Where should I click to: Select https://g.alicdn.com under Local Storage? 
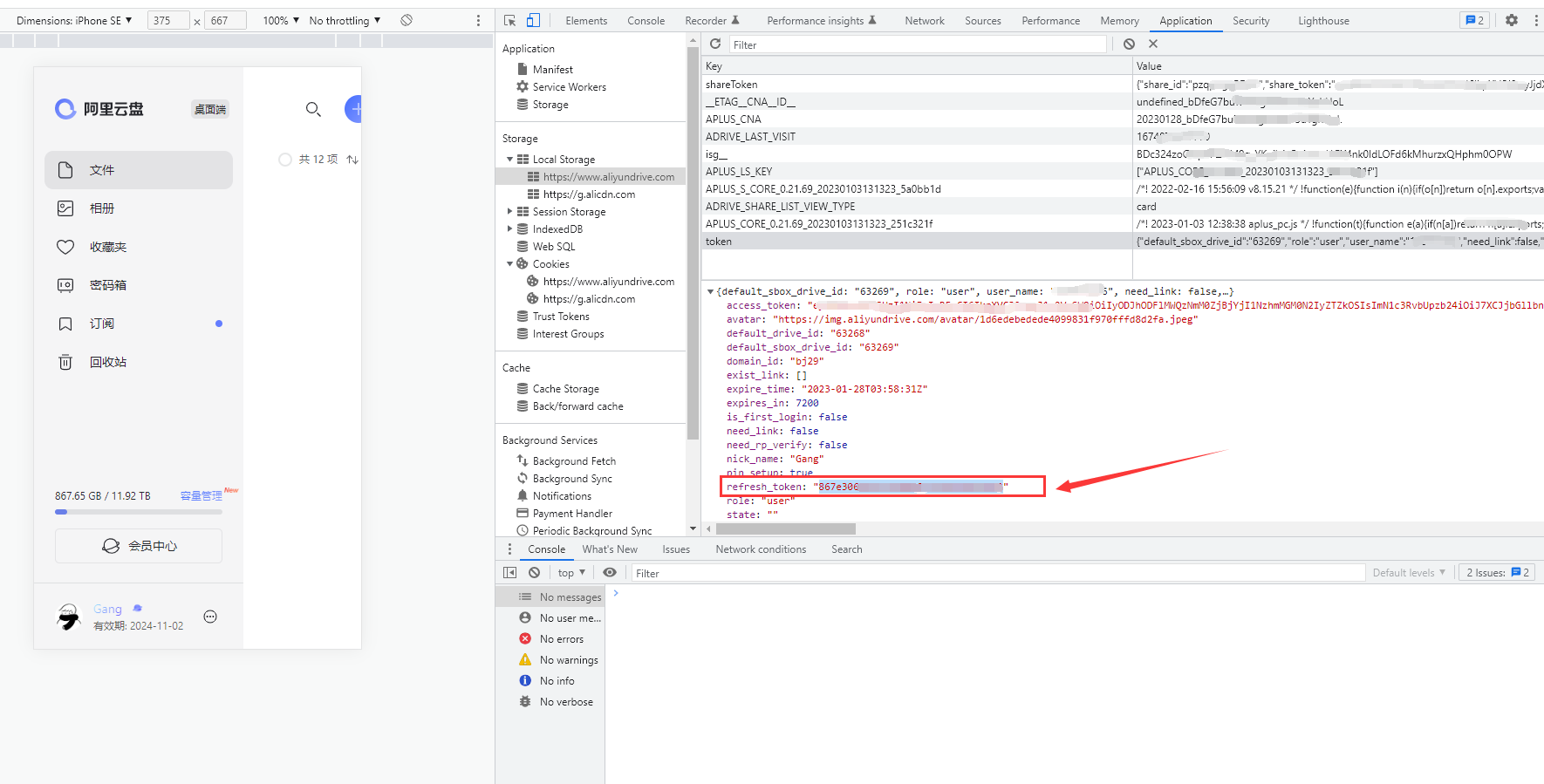[x=589, y=194]
